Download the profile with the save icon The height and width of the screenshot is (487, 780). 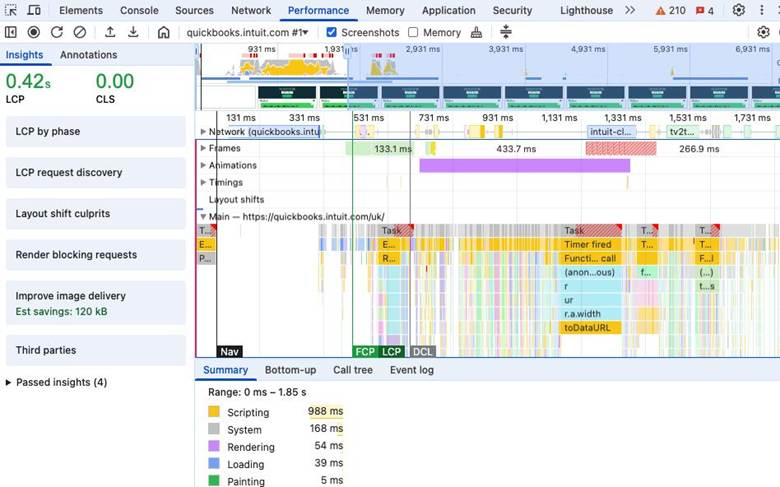point(133,32)
